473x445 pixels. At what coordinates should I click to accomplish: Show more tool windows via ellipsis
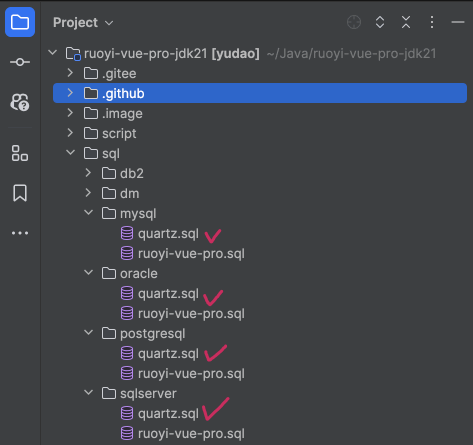point(20,233)
